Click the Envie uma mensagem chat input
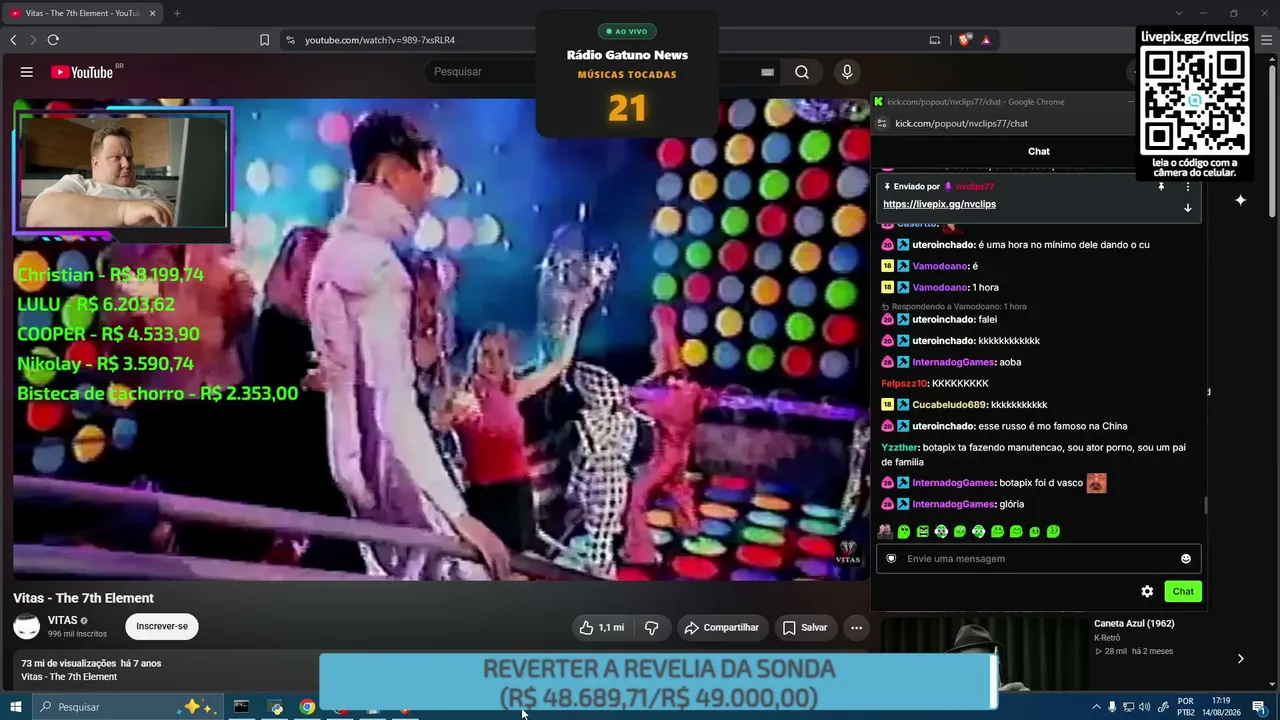The height and width of the screenshot is (720, 1280). pos(1038,559)
